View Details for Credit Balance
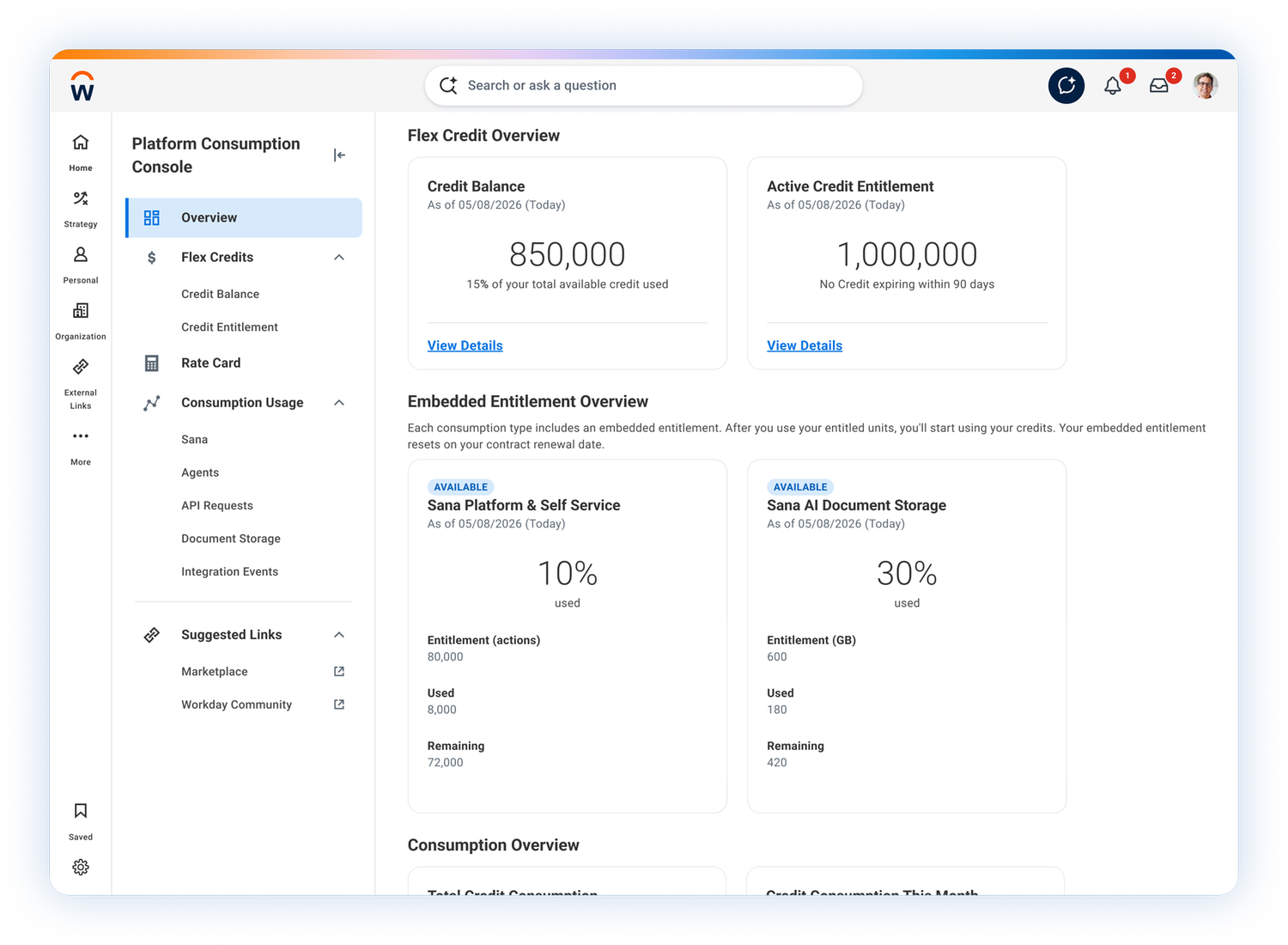Viewport: 1288px width, 945px height. tap(465, 345)
